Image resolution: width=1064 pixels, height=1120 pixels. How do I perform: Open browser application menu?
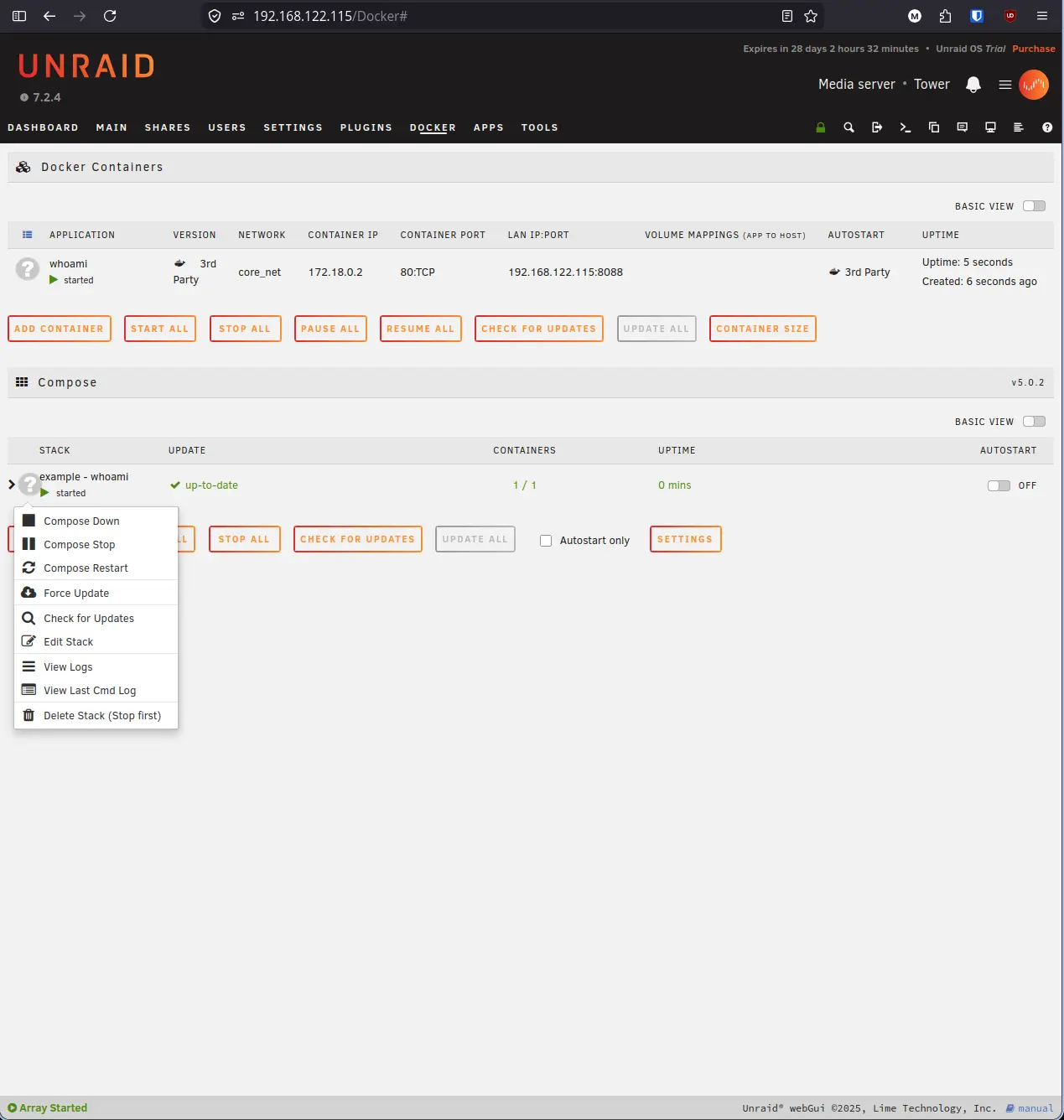(x=1042, y=16)
